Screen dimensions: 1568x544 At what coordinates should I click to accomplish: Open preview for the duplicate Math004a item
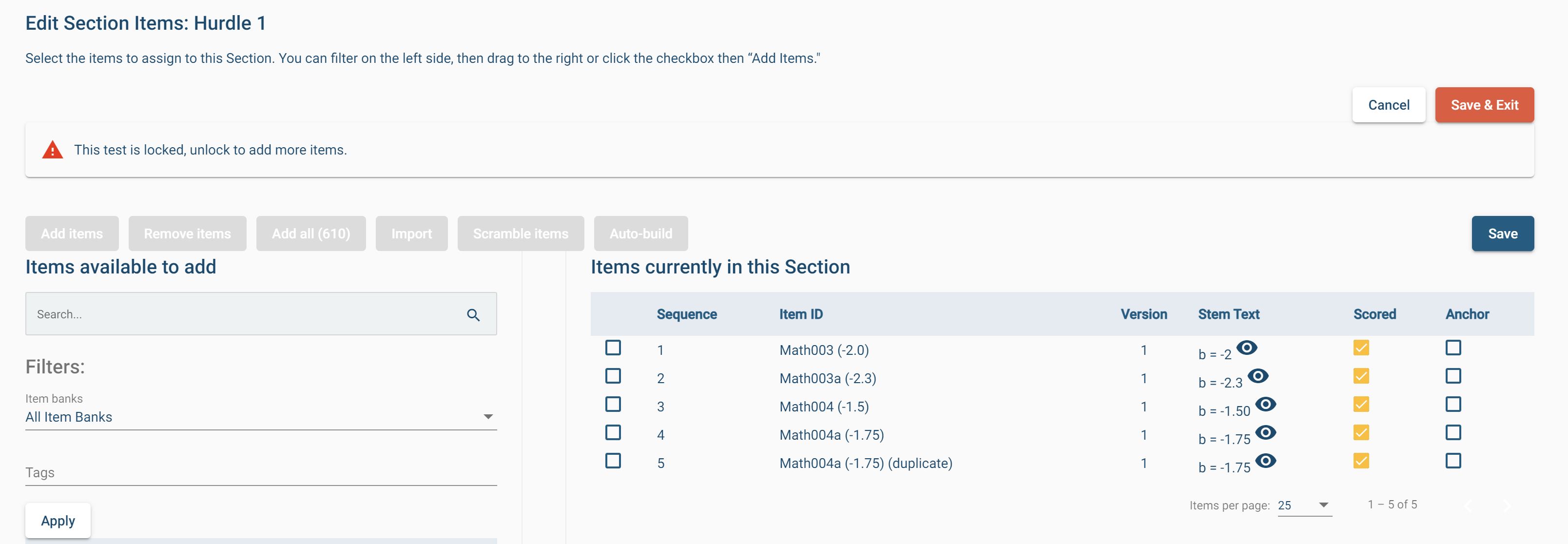pos(1267,460)
